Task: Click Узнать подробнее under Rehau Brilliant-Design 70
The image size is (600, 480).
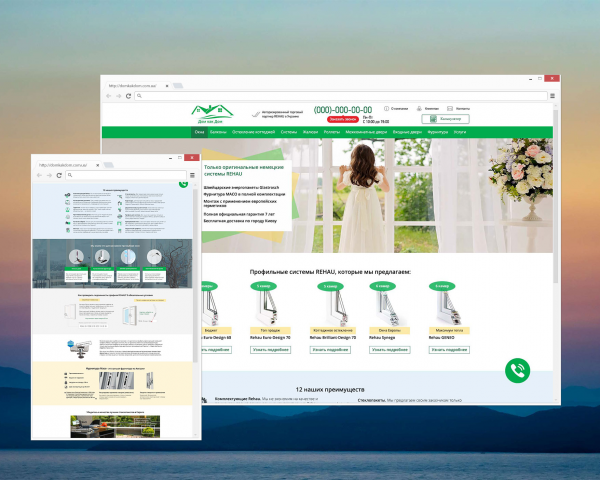Action: (330, 350)
